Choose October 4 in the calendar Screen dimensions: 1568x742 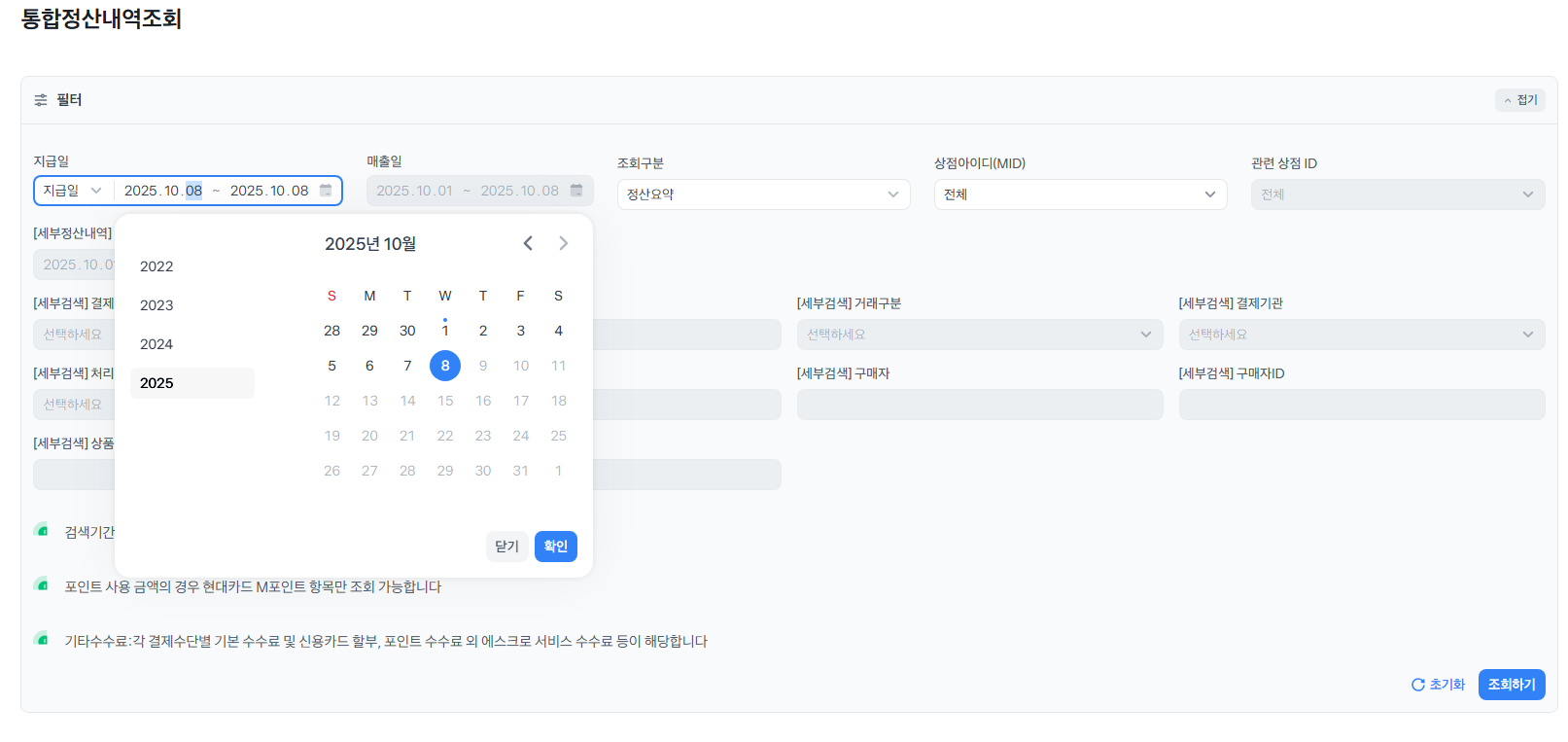point(559,331)
